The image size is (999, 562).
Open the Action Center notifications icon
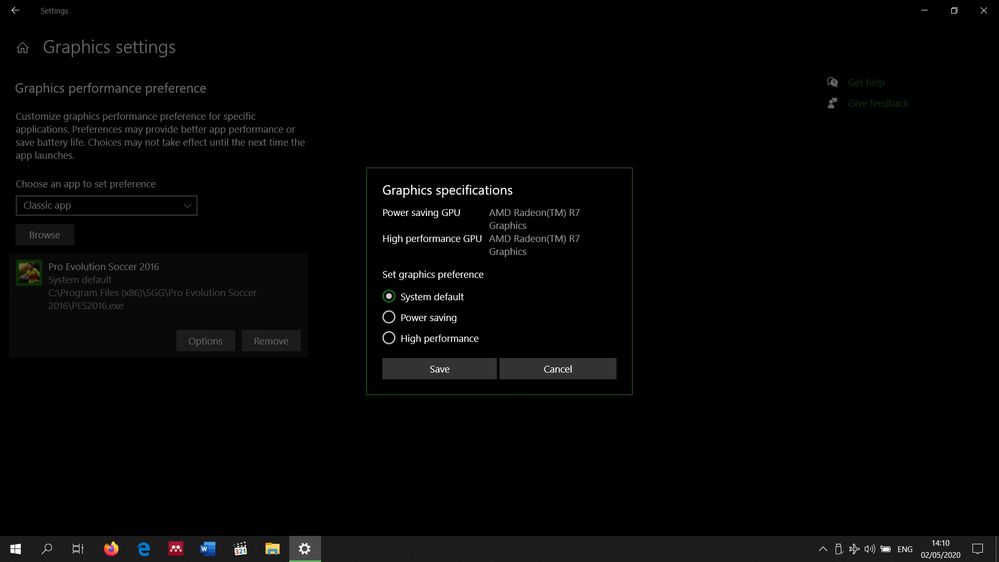point(977,549)
